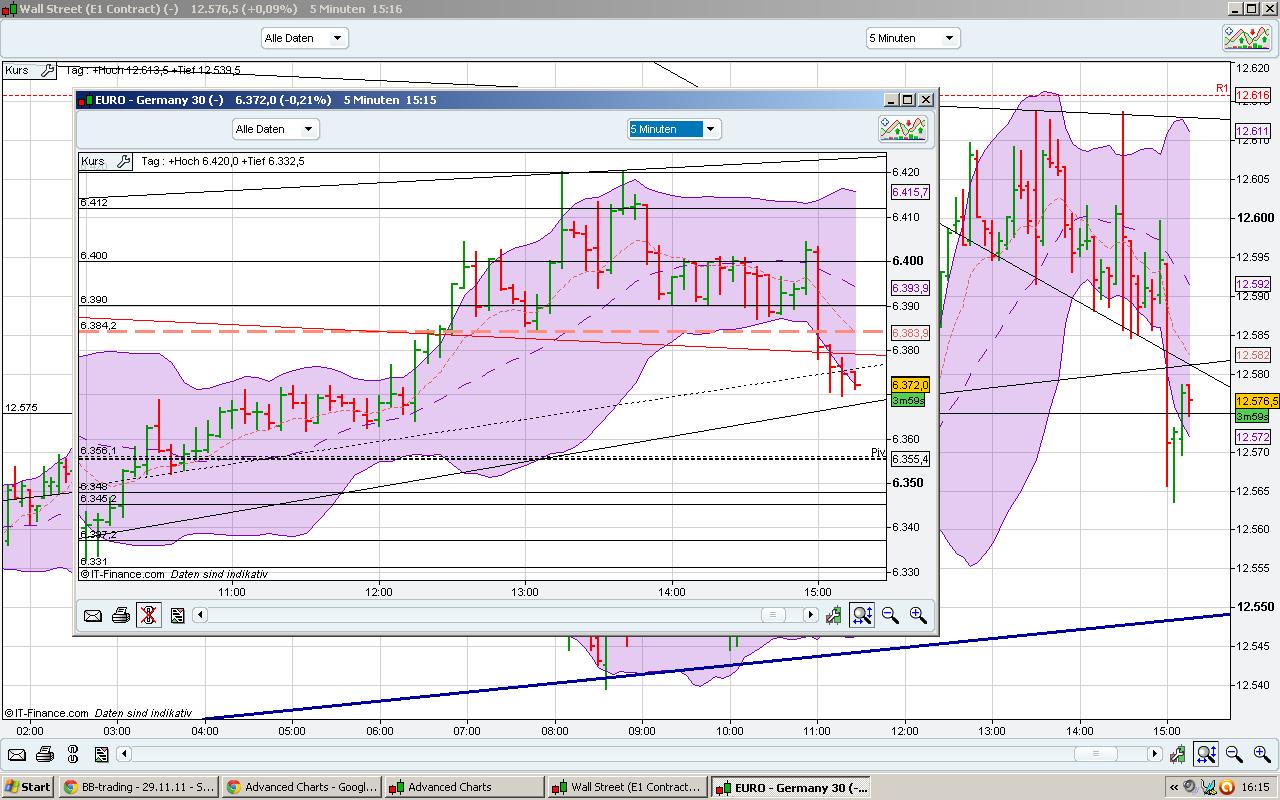
Task: Click the green auto-scale icon in Wall Street toolbar
Action: [x=1178, y=754]
